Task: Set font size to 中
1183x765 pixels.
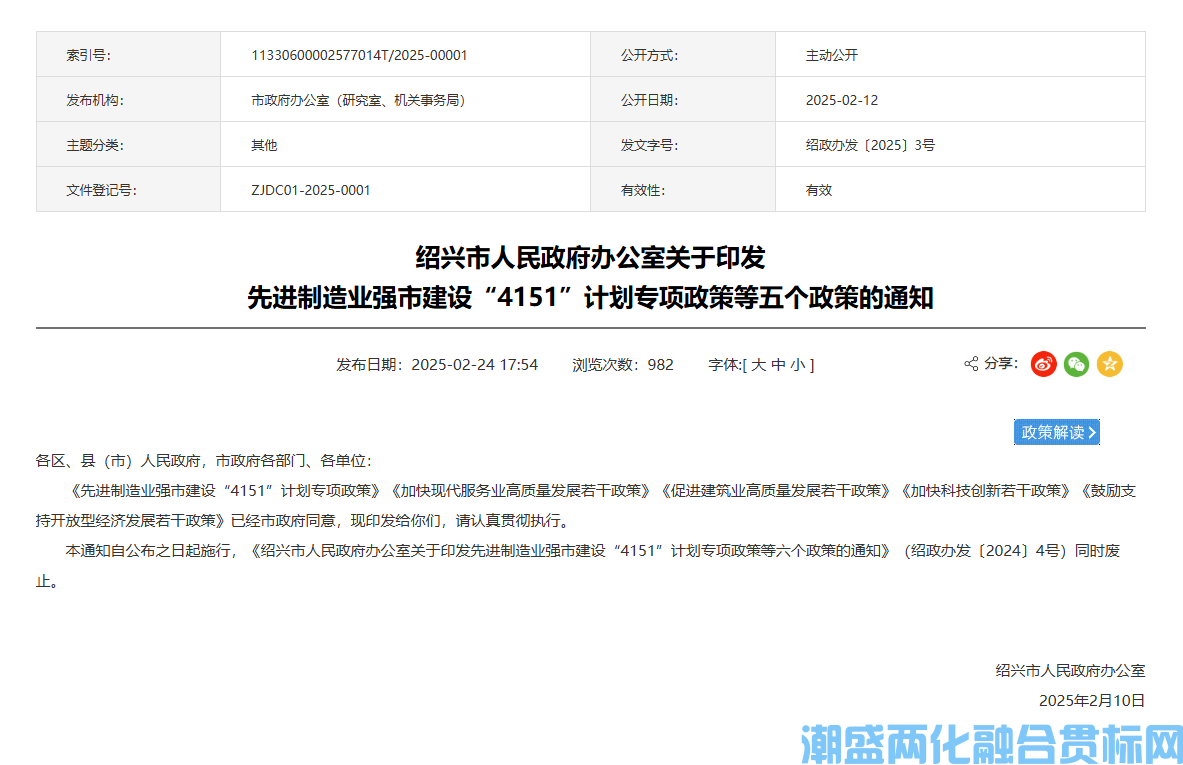Action: [778, 365]
